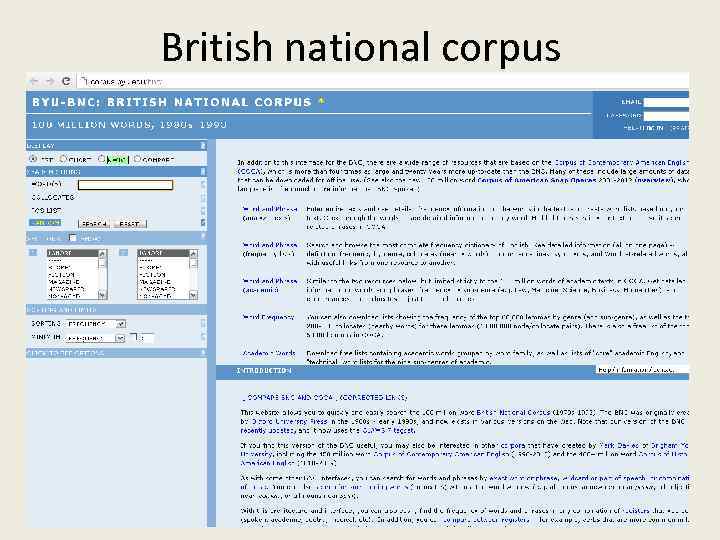Viewport: 720px width, 540px height.
Task: Tick the SHOW checkbox in the SECTIONS header
Action: pyautogui.click(x=73, y=237)
